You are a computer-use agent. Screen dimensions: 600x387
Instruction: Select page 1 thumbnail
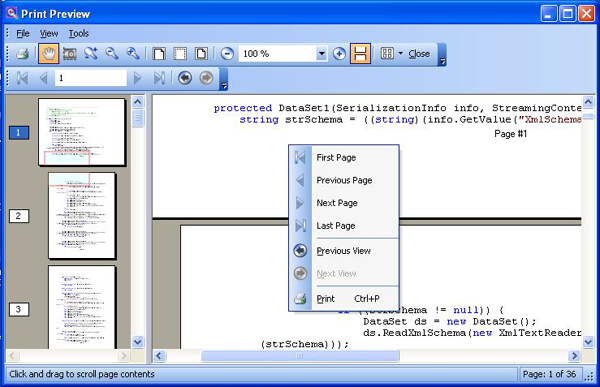click(x=82, y=132)
